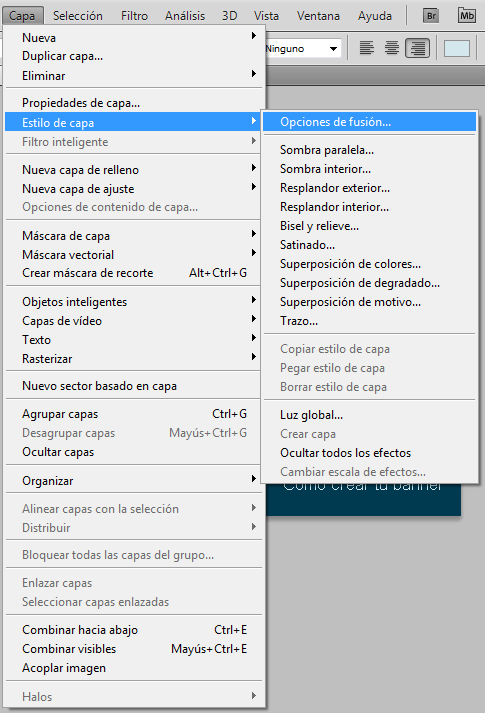Apply Sombra paralela... style
The height and width of the screenshot is (713, 485).
(370, 150)
